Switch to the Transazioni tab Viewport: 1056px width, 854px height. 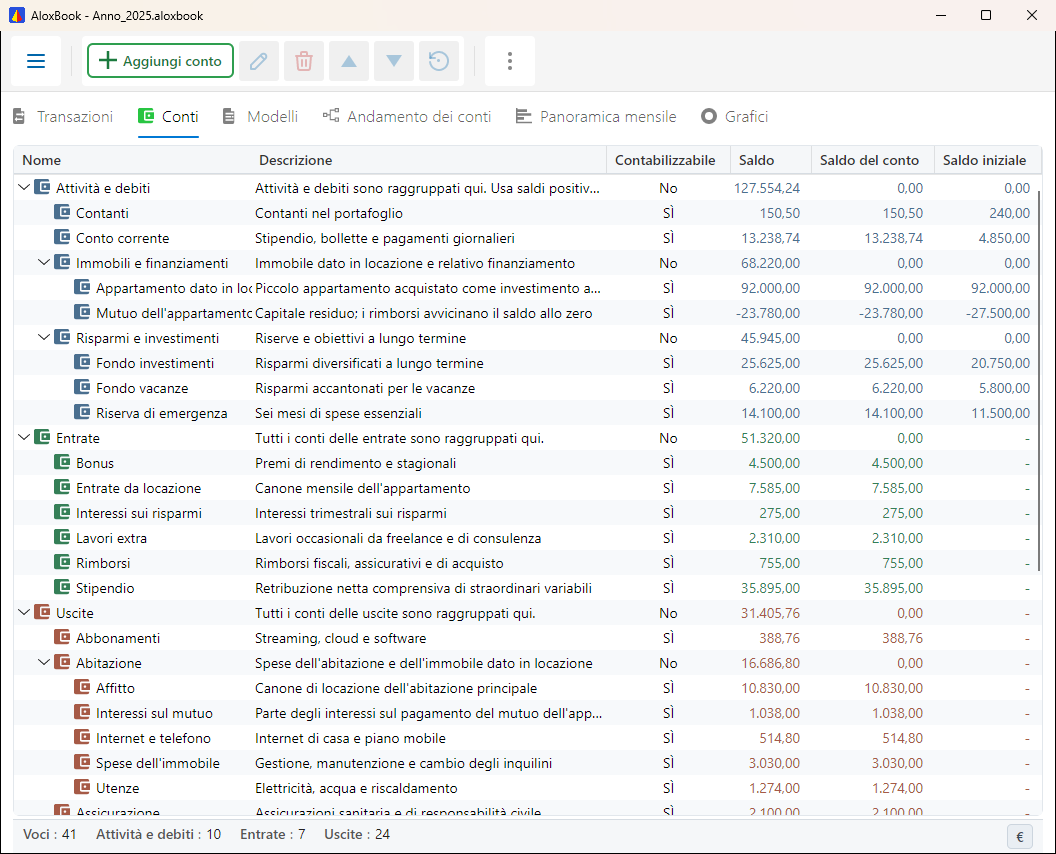[63, 117]
